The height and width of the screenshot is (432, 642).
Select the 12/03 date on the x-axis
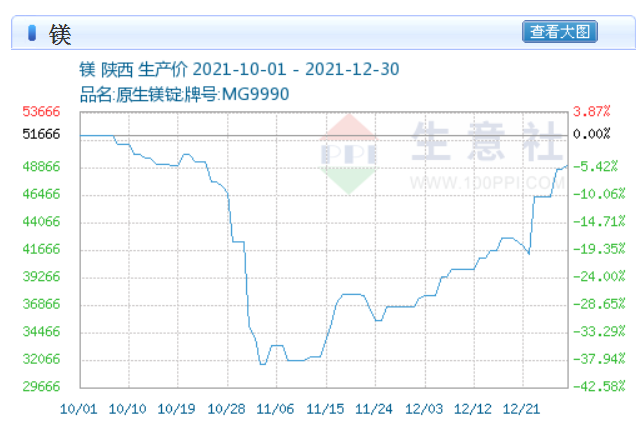pyautogui.click(x=422, y=408)
